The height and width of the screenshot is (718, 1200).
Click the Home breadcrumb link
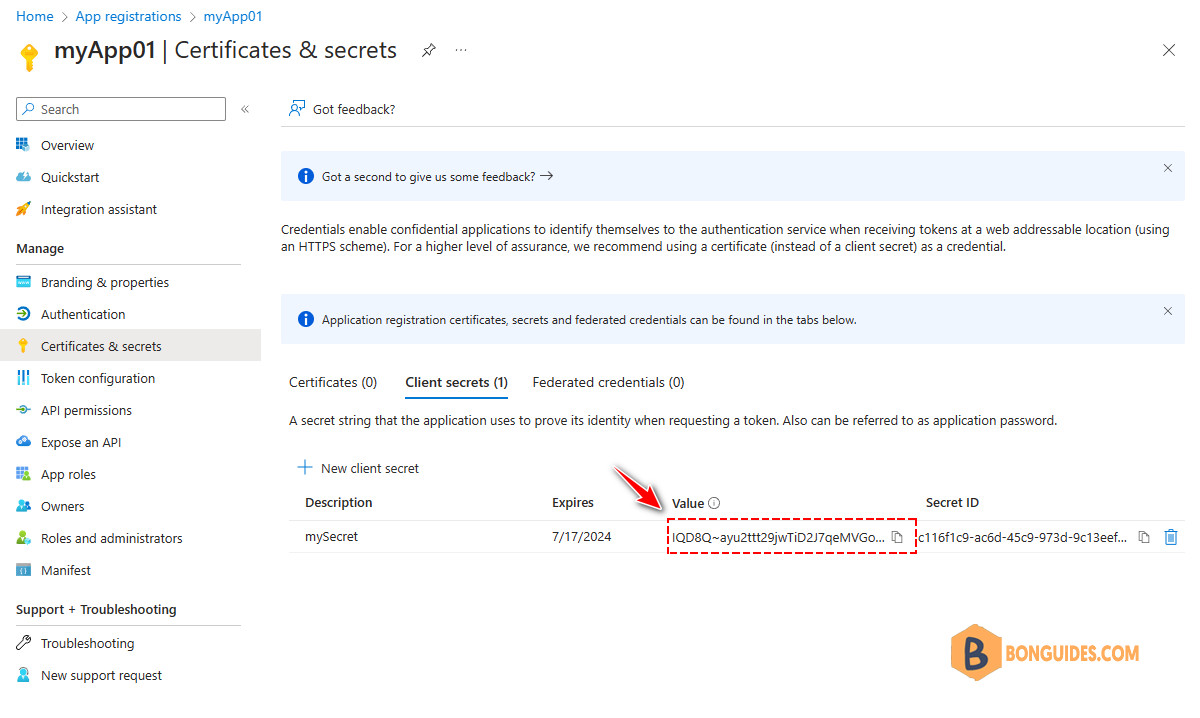[x=35, y=16]
